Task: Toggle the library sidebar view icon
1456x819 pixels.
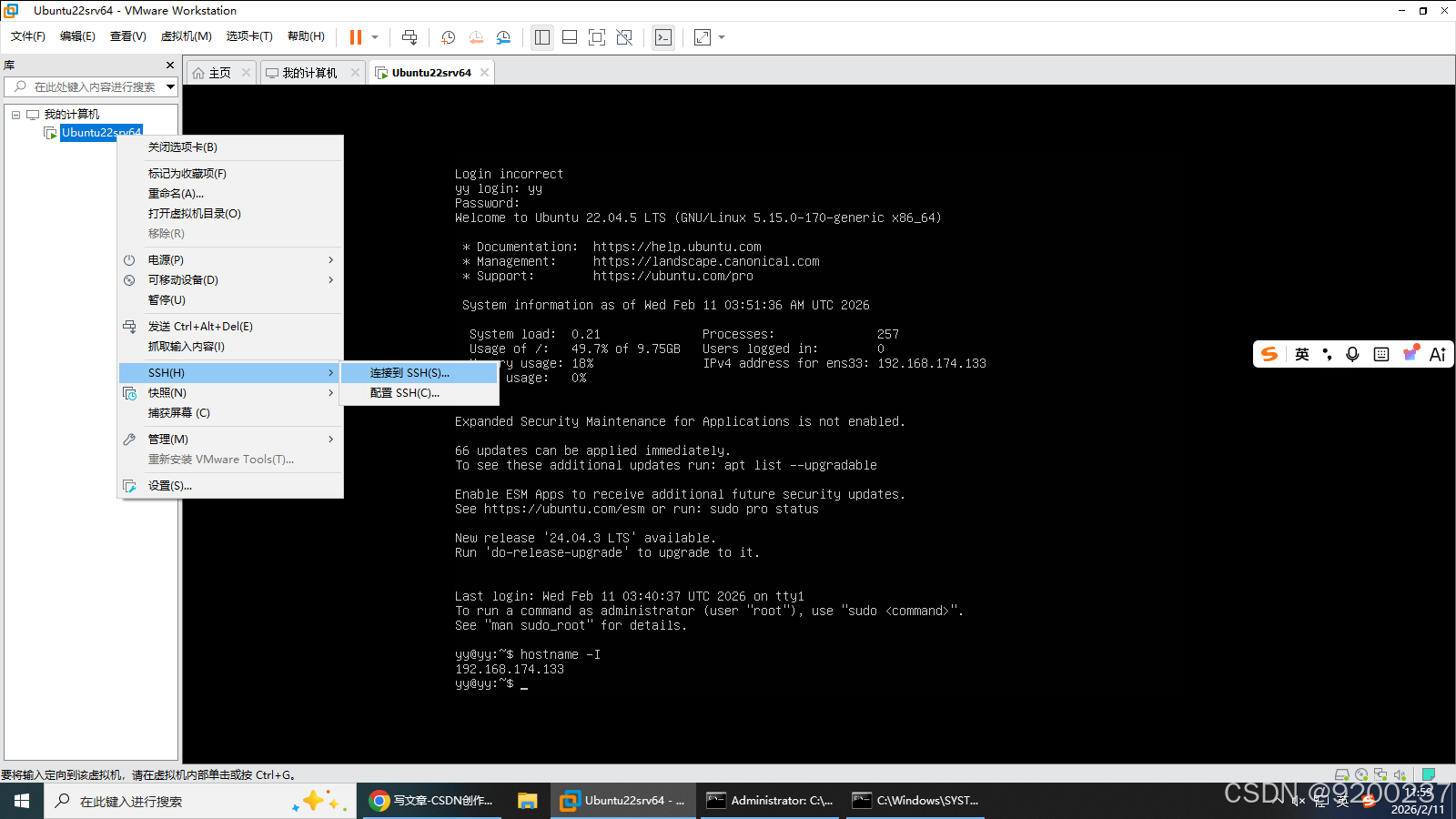Action: tap(542, 37)
